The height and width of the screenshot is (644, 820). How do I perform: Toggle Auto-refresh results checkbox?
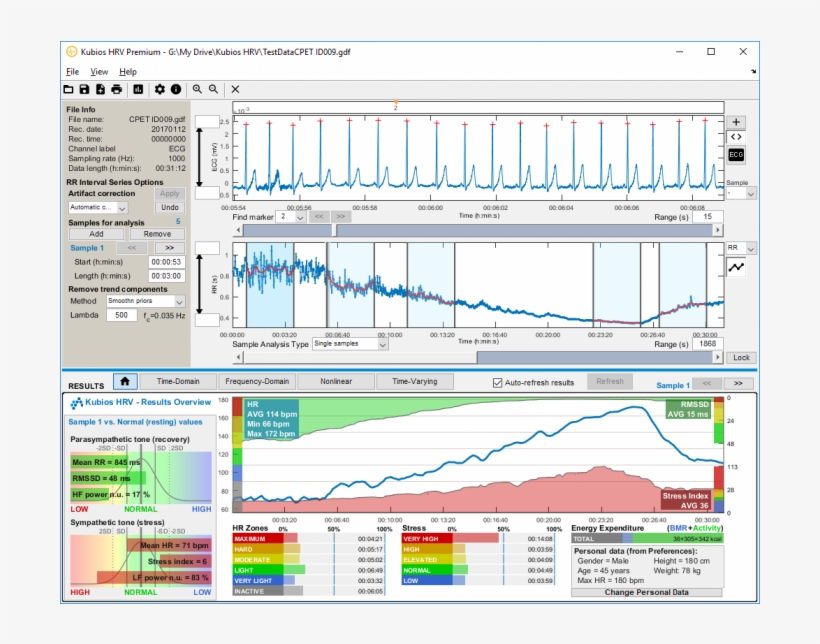coord(499,382)
